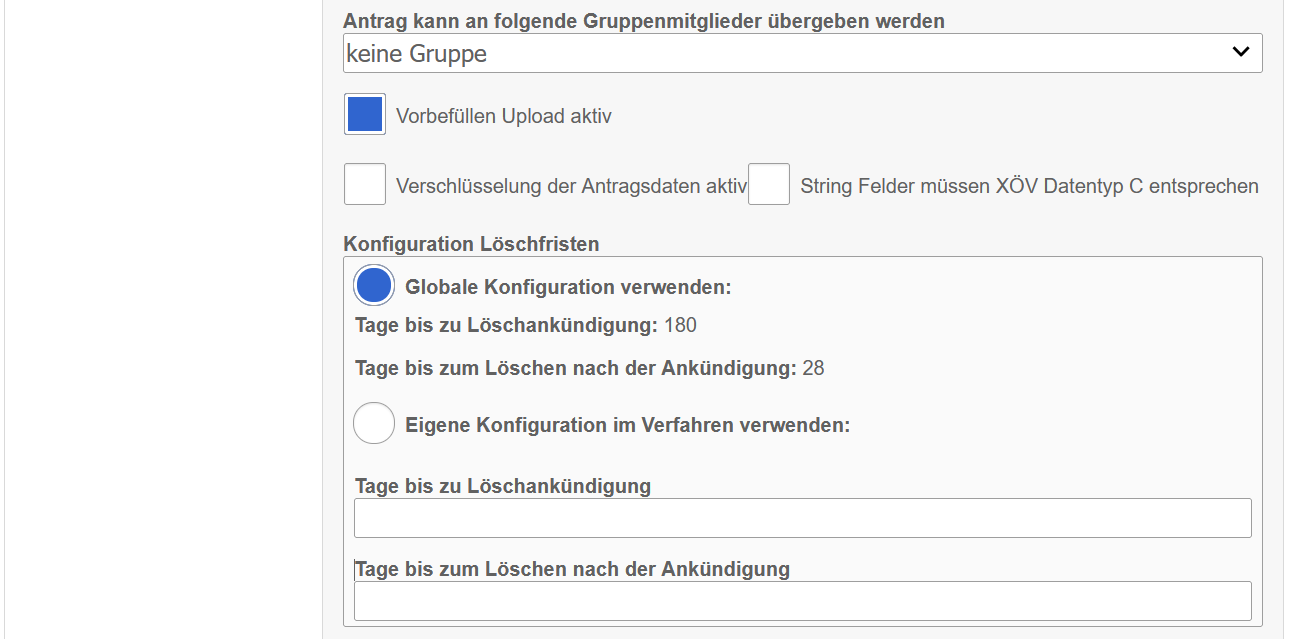Click the 'Eigene Konfiguration im Verfahren verwenden:' label
1289x639 pixels.
point(628,424)
